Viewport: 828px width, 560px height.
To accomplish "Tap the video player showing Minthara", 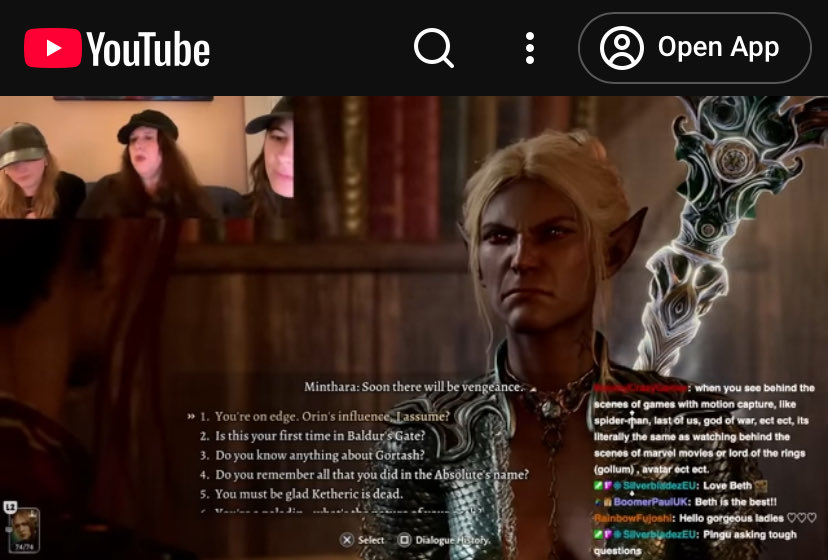I will (x=414, y=328).
